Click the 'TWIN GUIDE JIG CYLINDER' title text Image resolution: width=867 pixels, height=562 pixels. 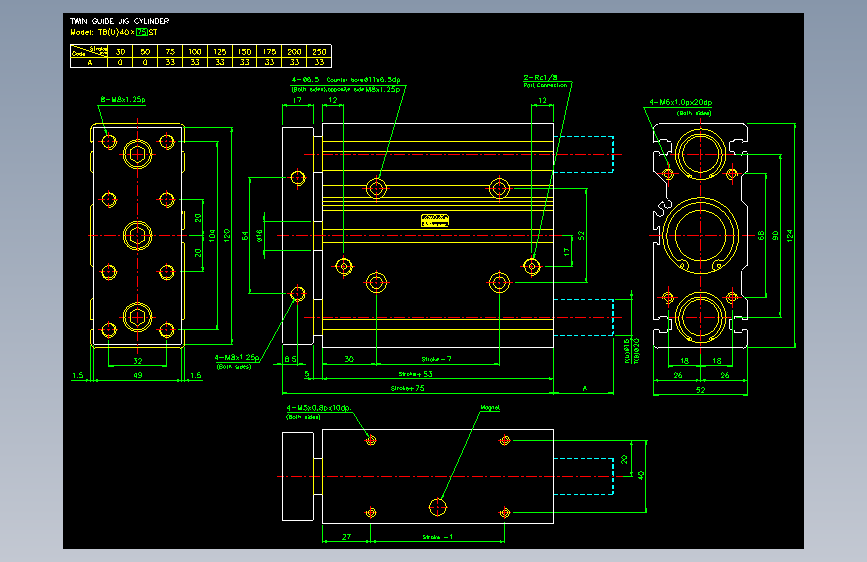coord(119,21)
